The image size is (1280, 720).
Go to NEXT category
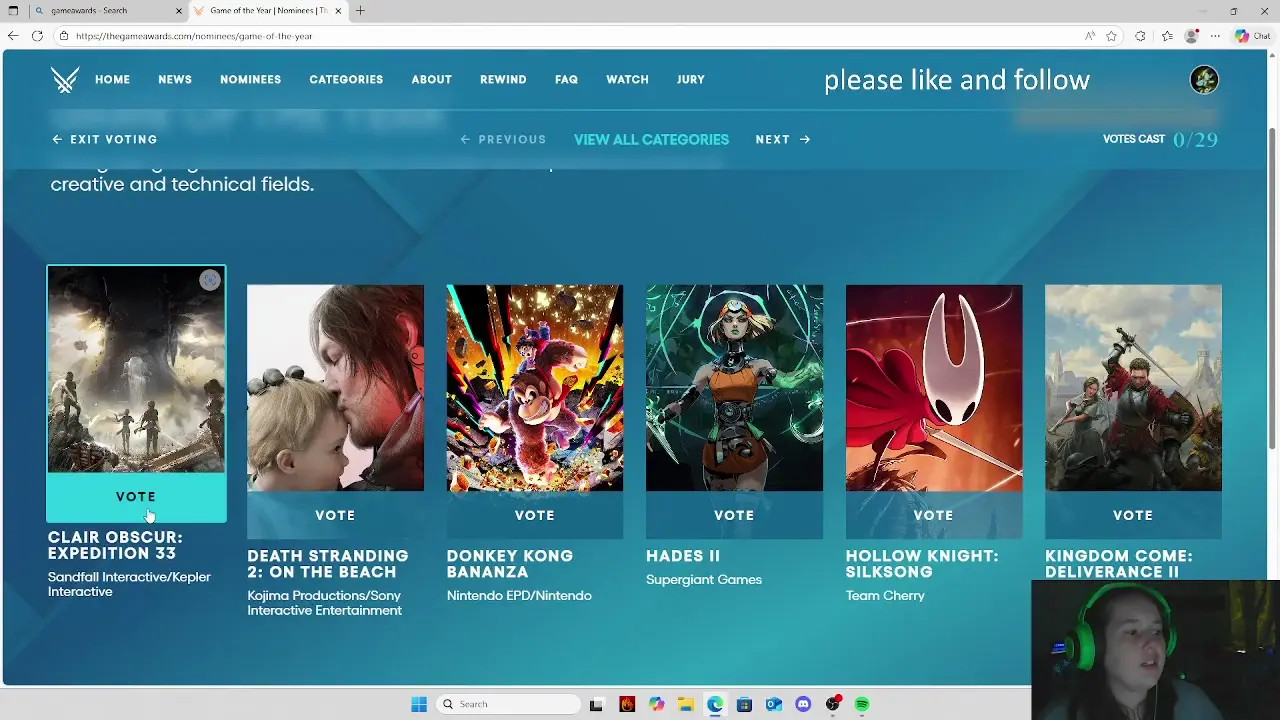(x=783, y=140)
